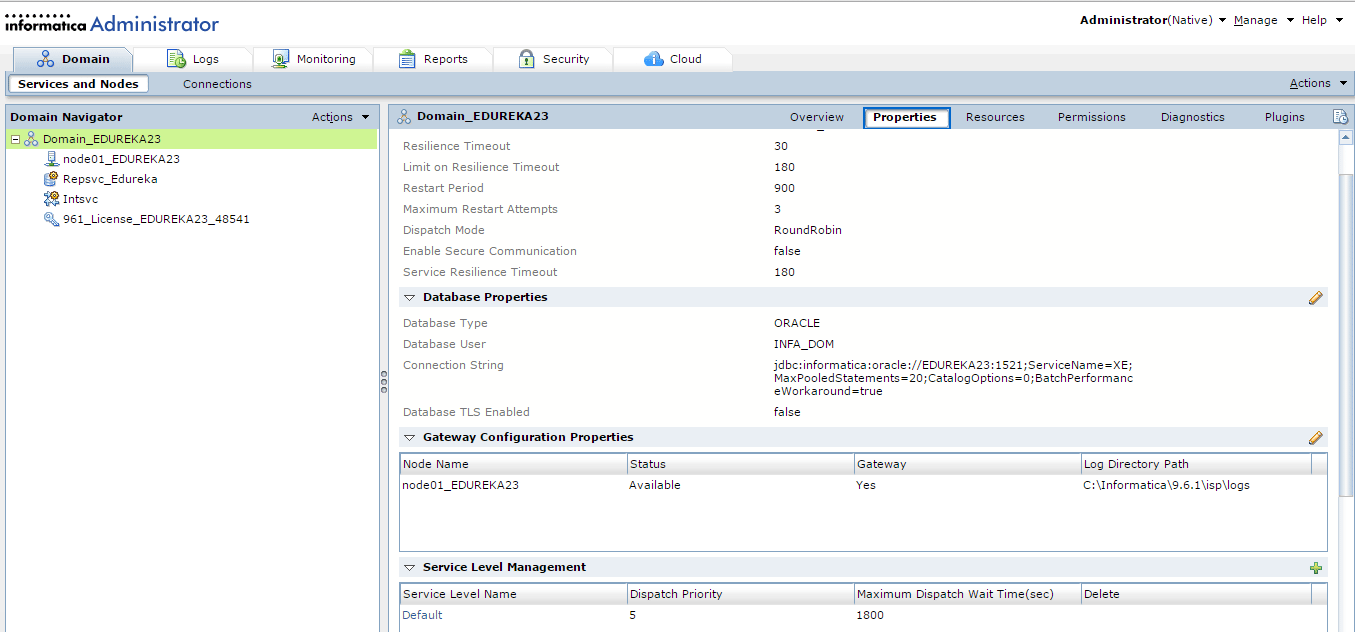Switch to the Monitoring tab
Image resolution: width=1355 pixels, height=632 pixels.
pyautogui.click(x=314, y=59)
